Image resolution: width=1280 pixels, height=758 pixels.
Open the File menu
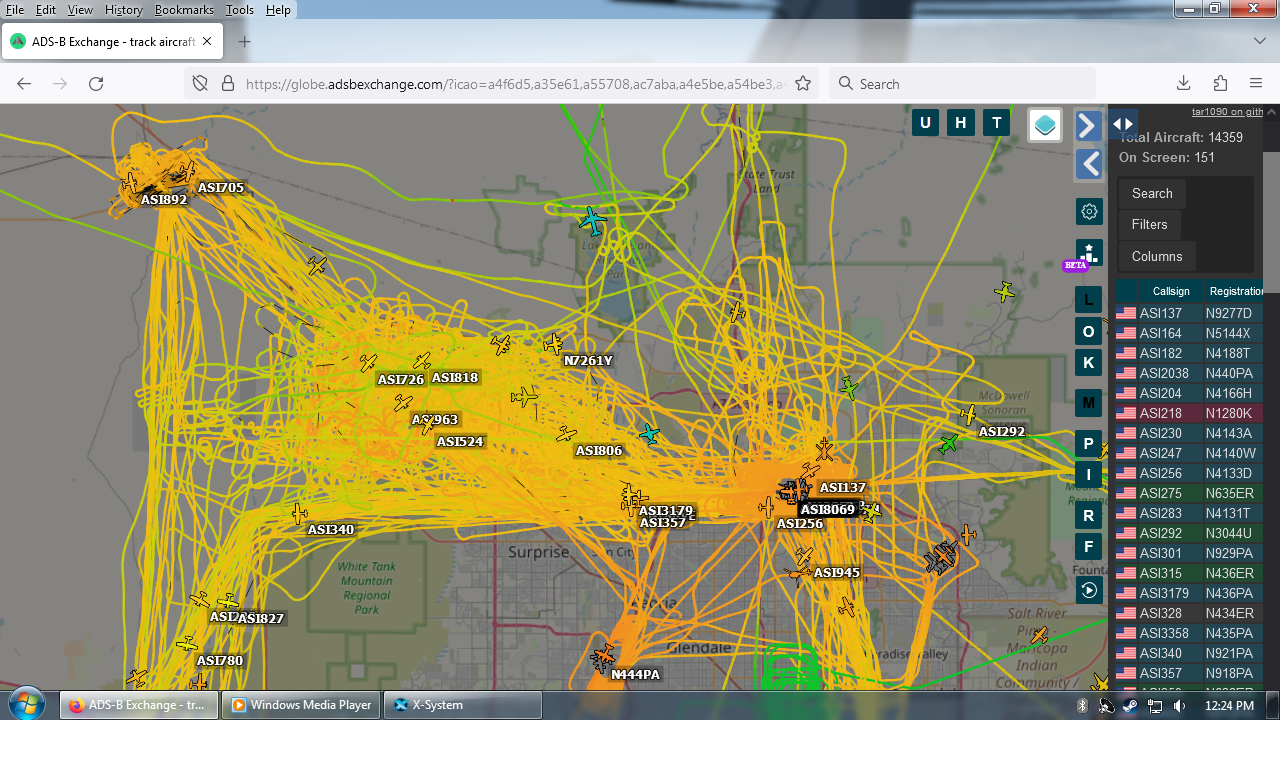pos(15,9)
